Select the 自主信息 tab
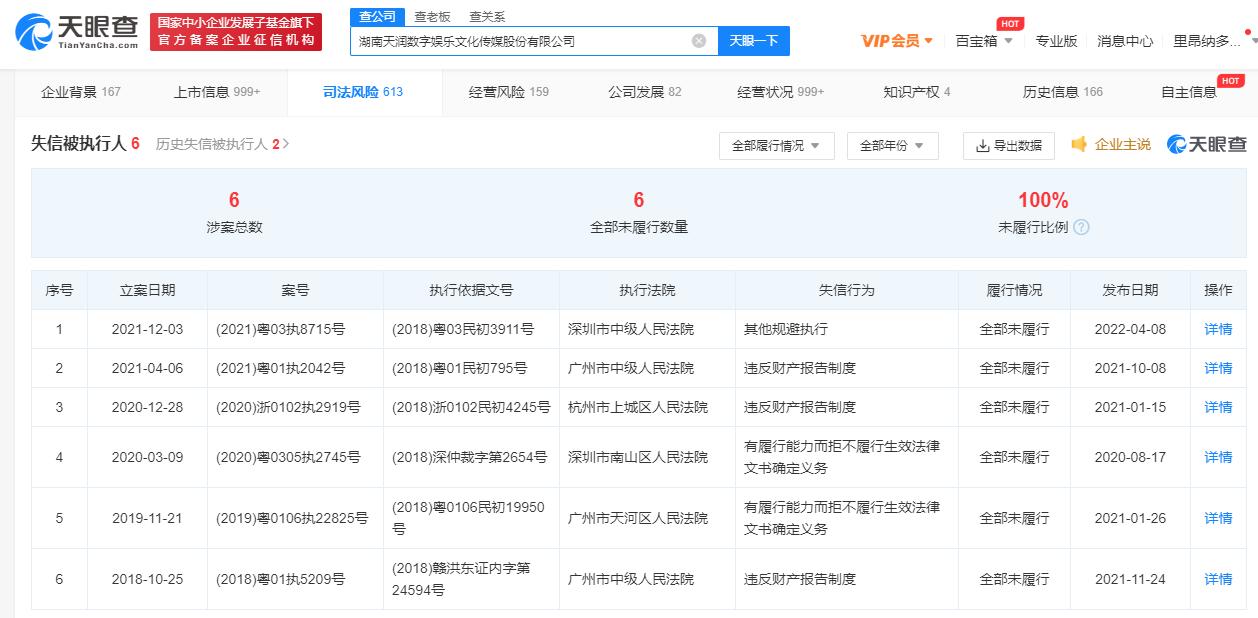The width and height of the screenshot is (1258, 618). coord(1189,92)
